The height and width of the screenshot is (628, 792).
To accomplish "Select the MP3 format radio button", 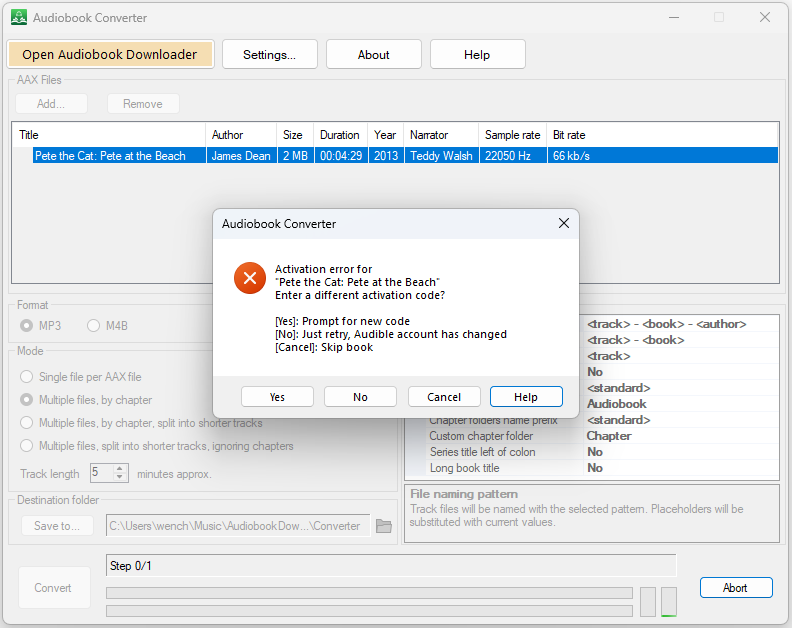I will 28,325.
